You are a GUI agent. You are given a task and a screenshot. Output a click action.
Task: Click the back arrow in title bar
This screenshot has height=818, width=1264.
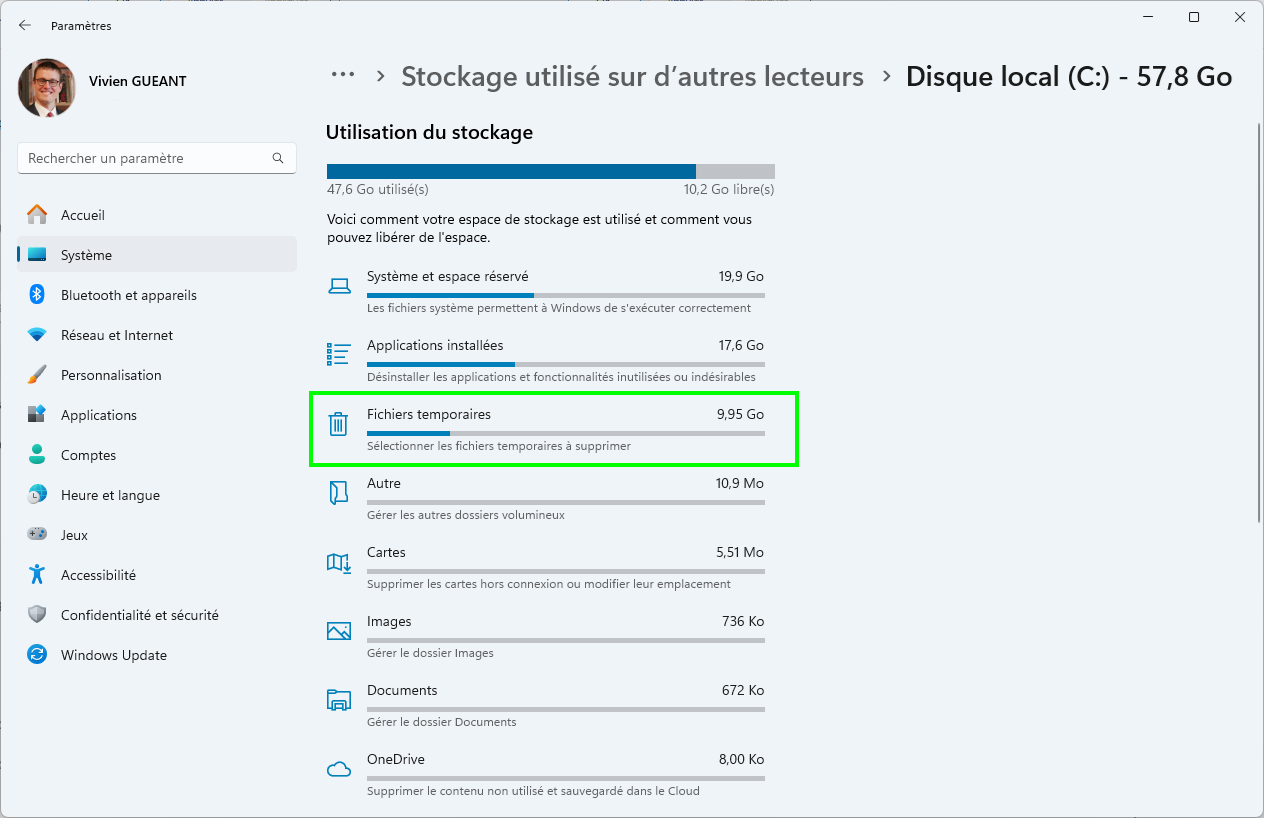[25, 26]
